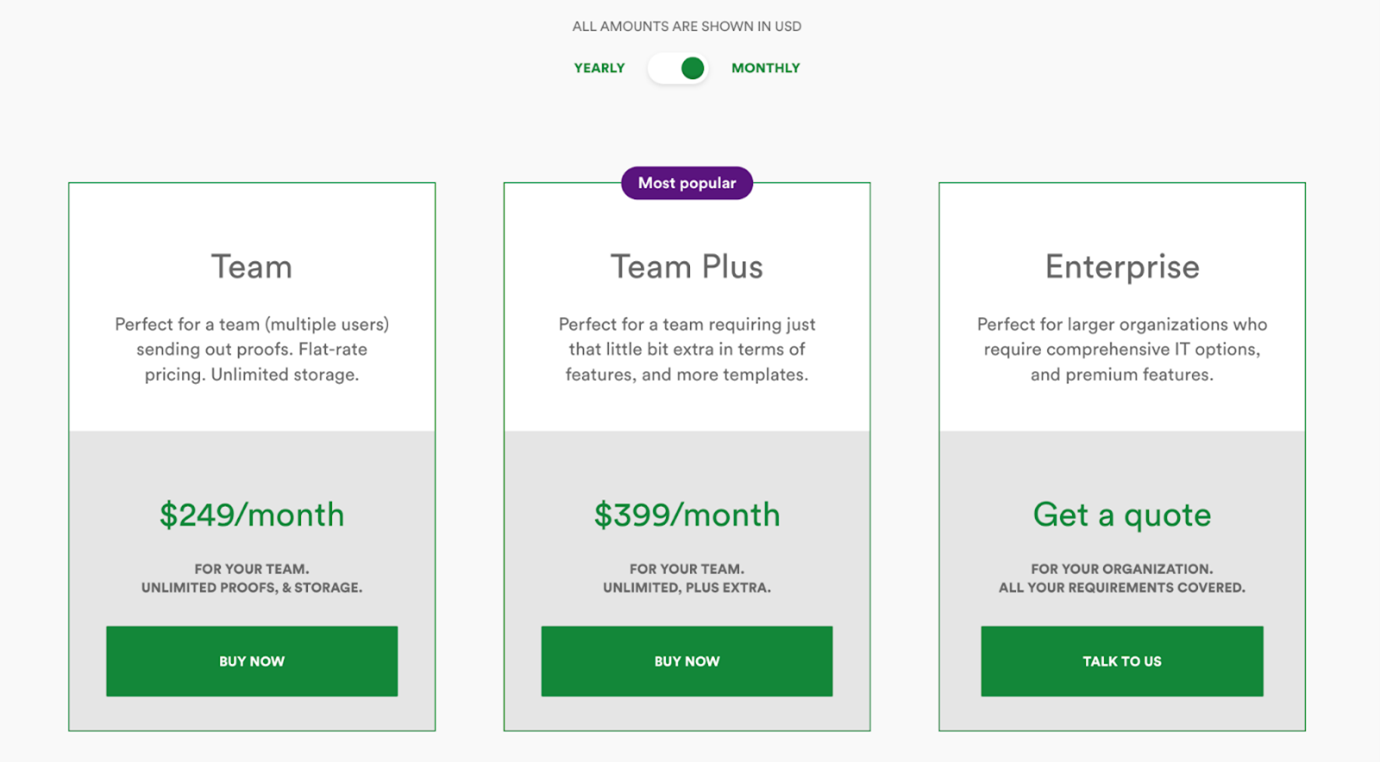Toggle billing period switch to Yearly
The height and width of the screenshot is (762, 1380).
(678, 67)
